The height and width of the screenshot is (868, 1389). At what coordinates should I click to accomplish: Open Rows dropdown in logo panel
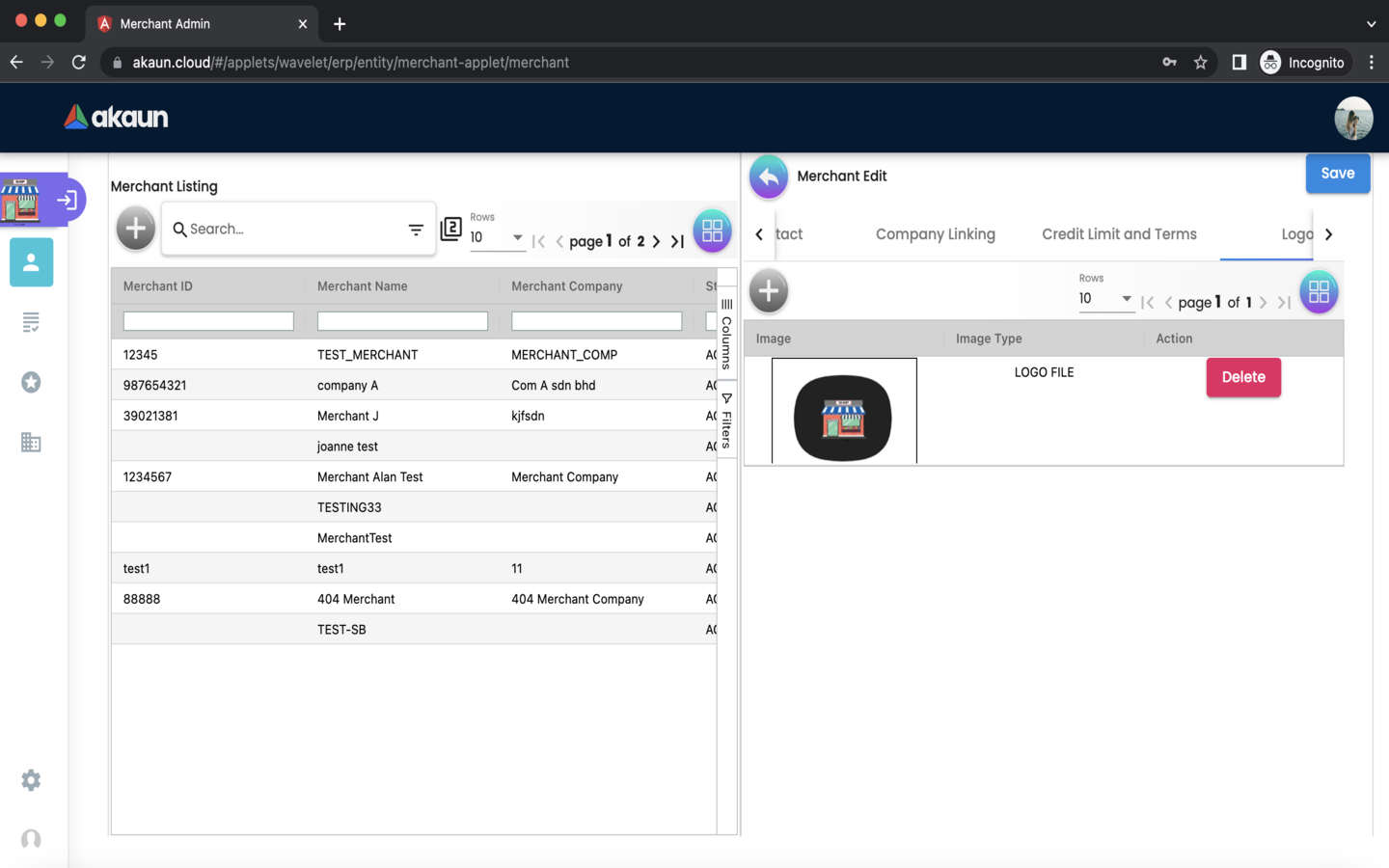pyautogui.click(x=1105, y=299)
